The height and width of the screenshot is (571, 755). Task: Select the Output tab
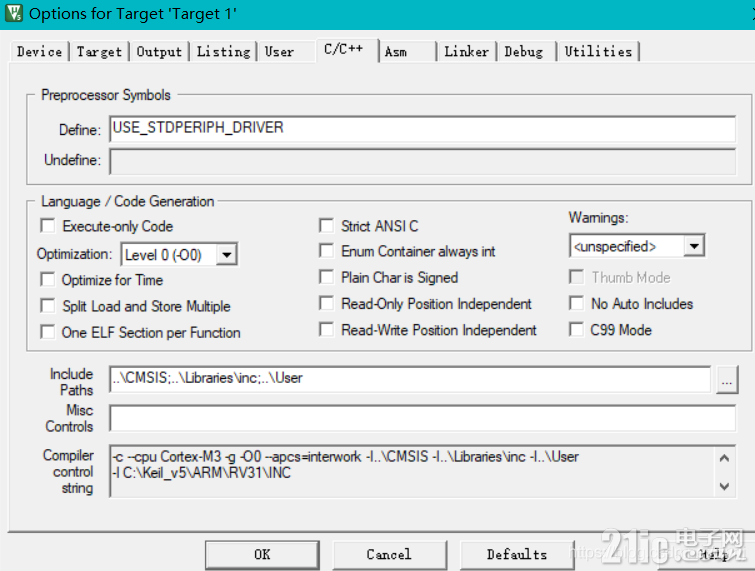tap(159, 52)
